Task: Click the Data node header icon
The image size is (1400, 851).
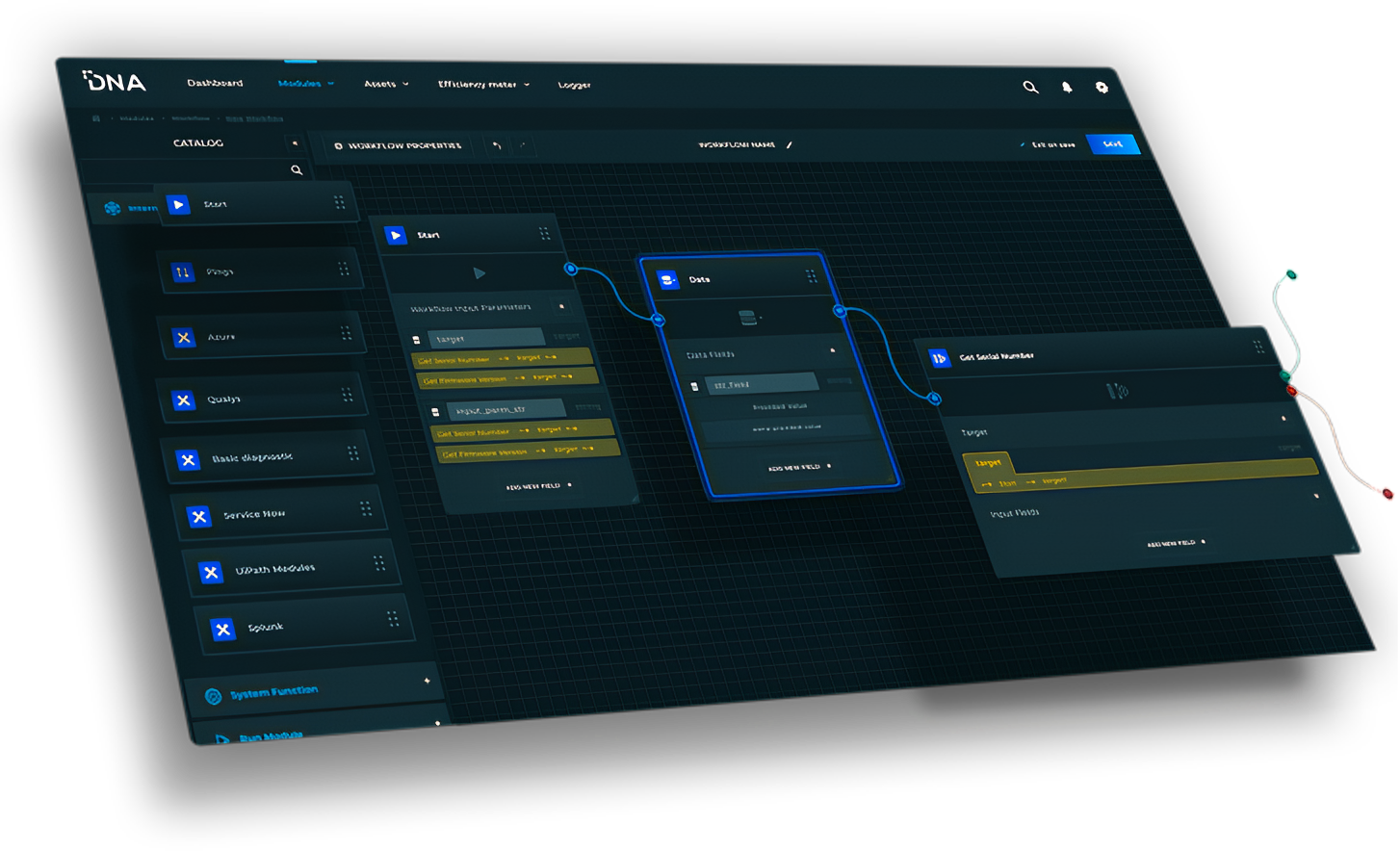Action: click(x=667, y=280)
